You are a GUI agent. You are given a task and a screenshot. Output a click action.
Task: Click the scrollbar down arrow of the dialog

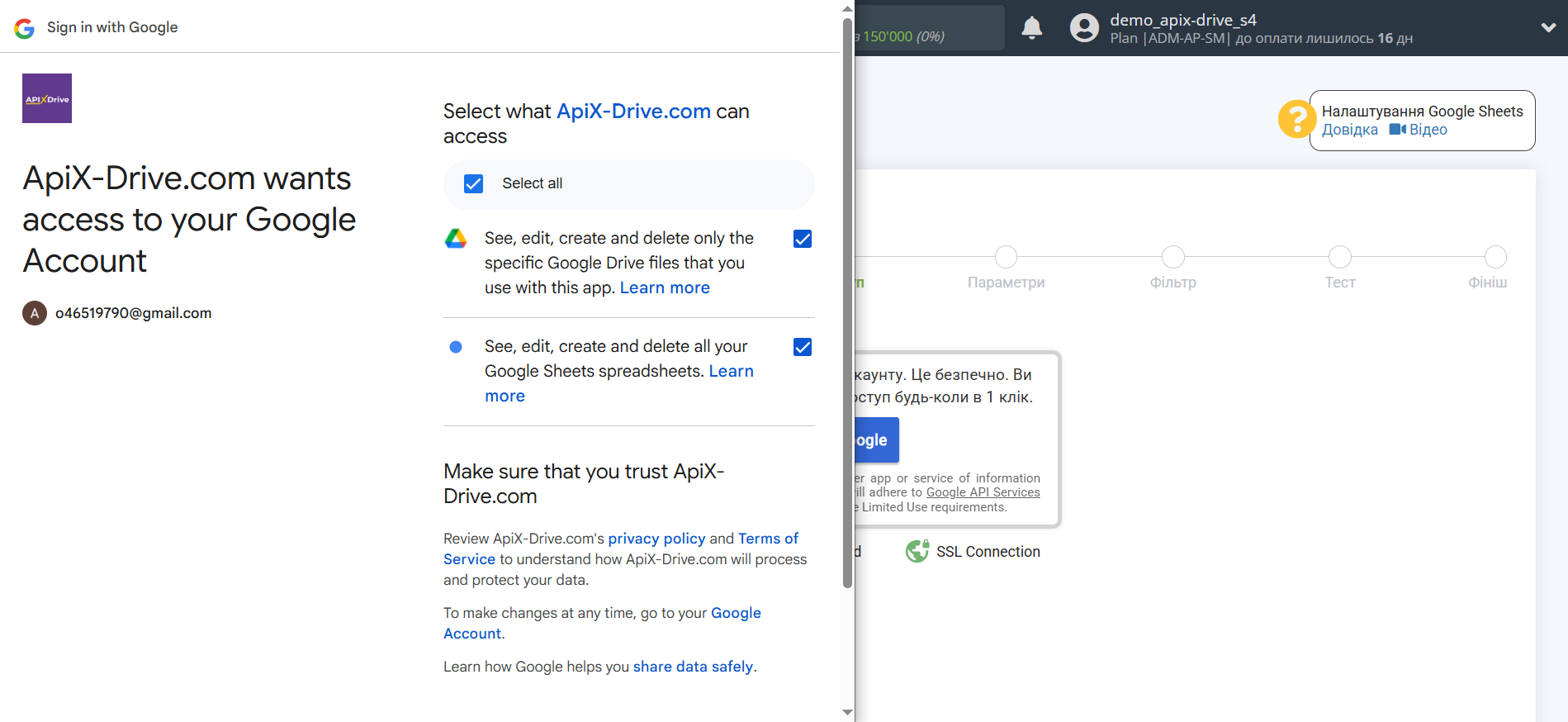click(847, 713)
